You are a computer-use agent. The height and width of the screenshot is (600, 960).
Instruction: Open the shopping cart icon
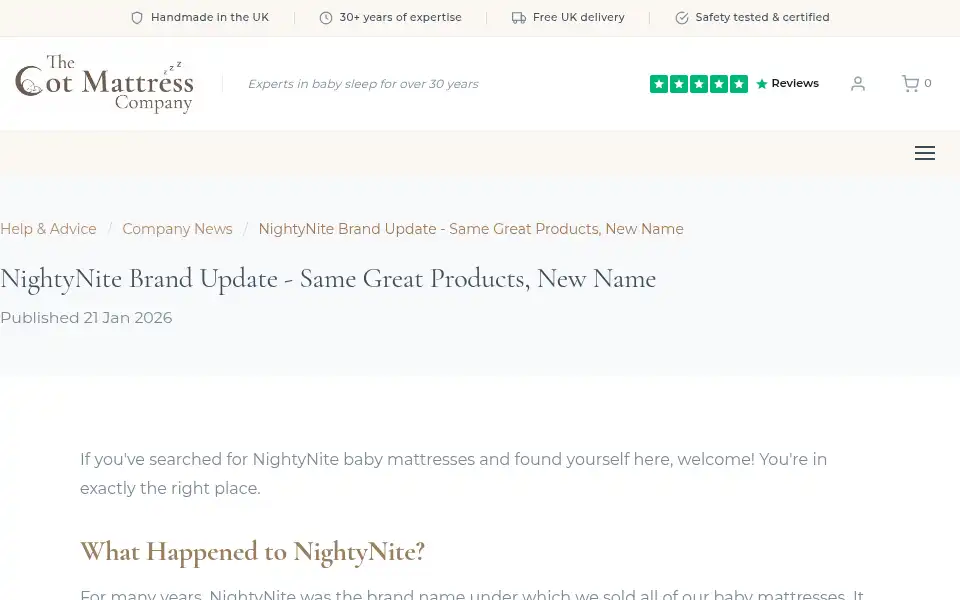click(x=910, y=83)
